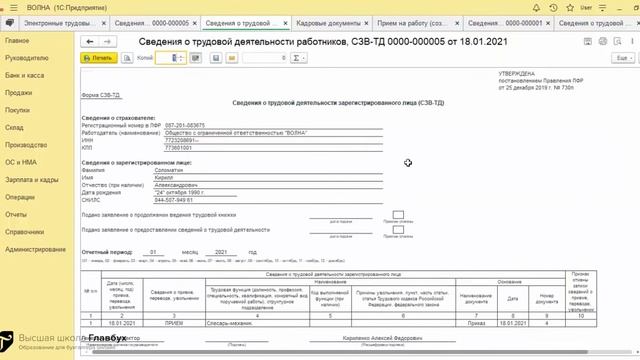
Task: Click the ПРИЕМ cell in table
Action: (x=174, y=323)
